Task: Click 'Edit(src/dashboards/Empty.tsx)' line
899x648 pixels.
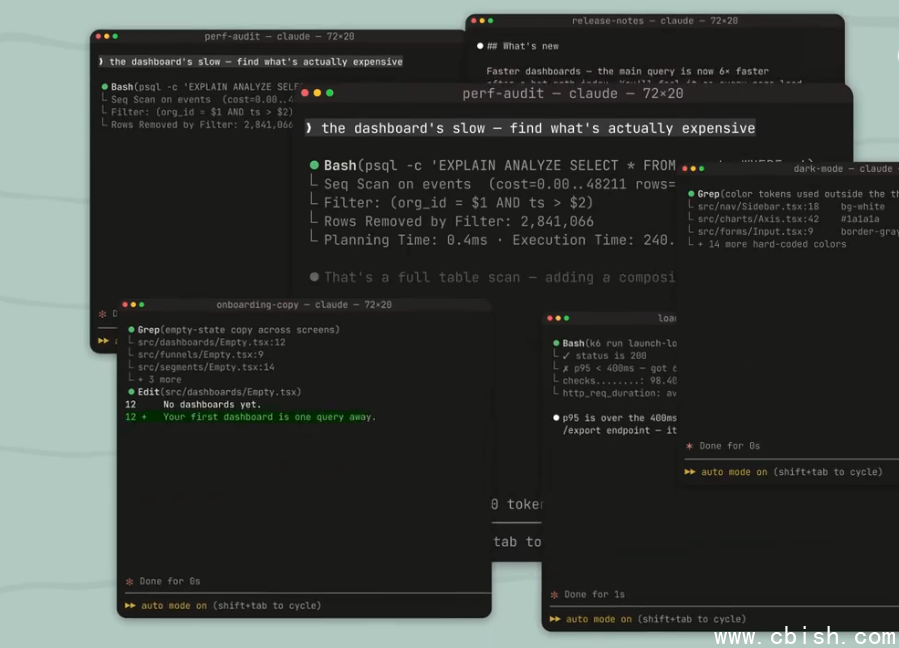Action: click(x=219, y=392)
